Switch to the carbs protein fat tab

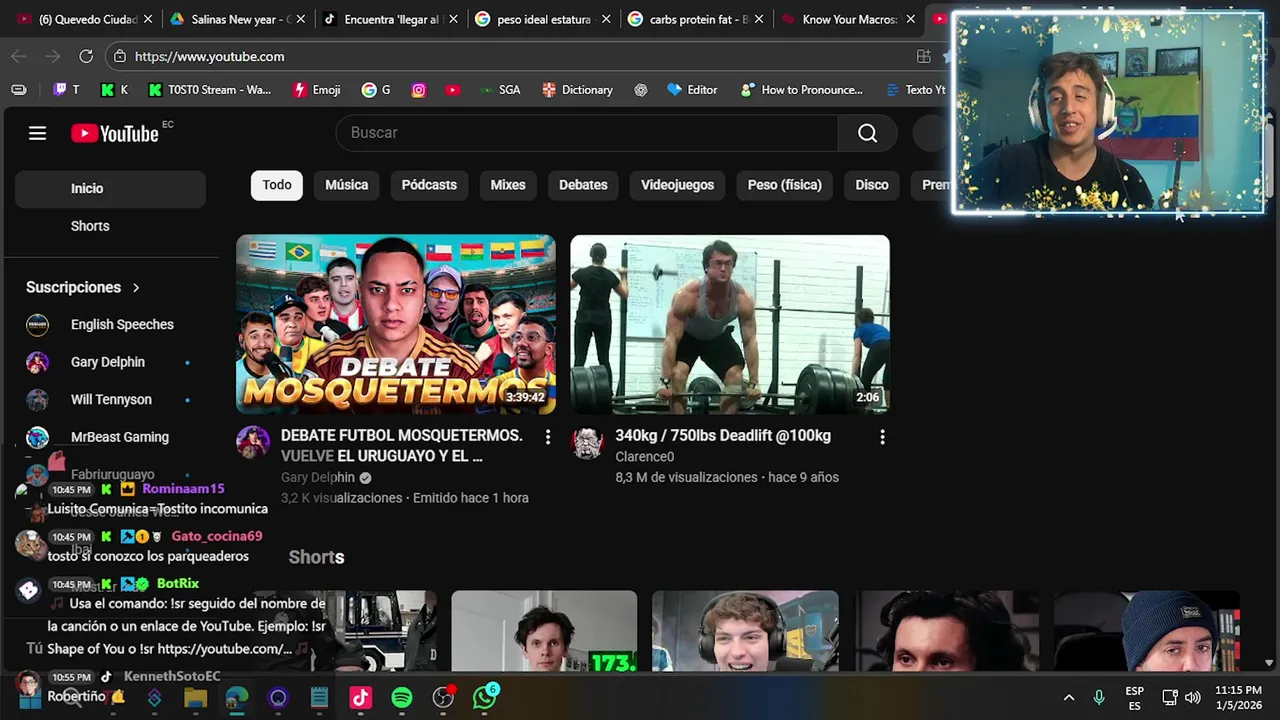pyautogui.click(x=697, y=19)
